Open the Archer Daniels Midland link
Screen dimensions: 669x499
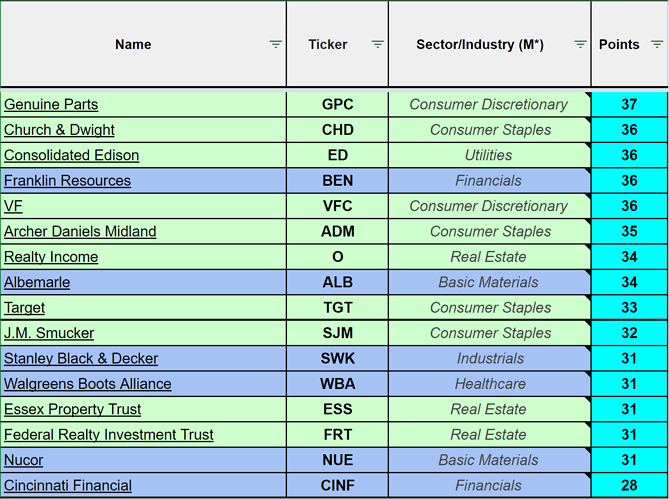(80, 231)
